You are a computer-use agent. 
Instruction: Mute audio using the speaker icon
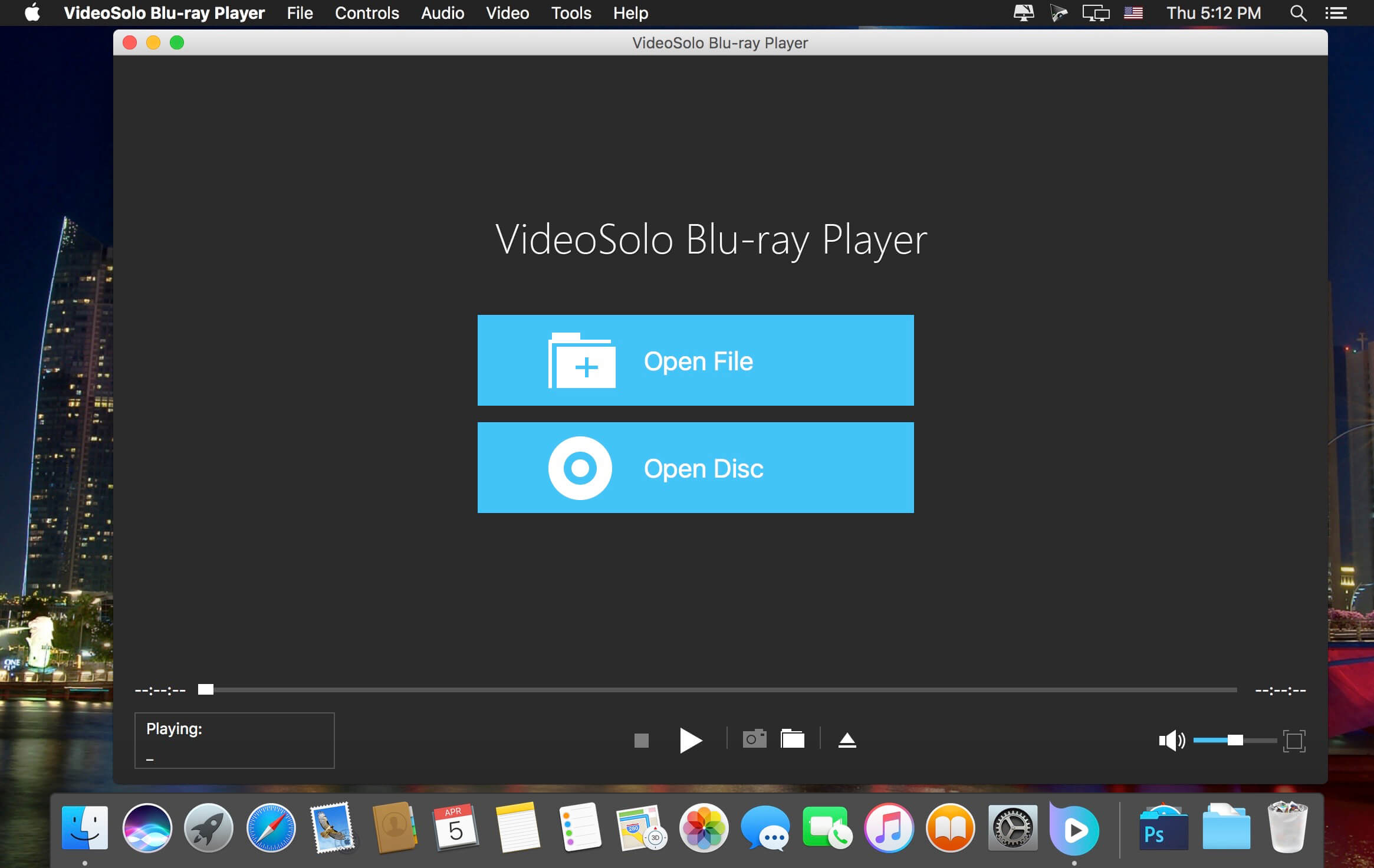1171,740
